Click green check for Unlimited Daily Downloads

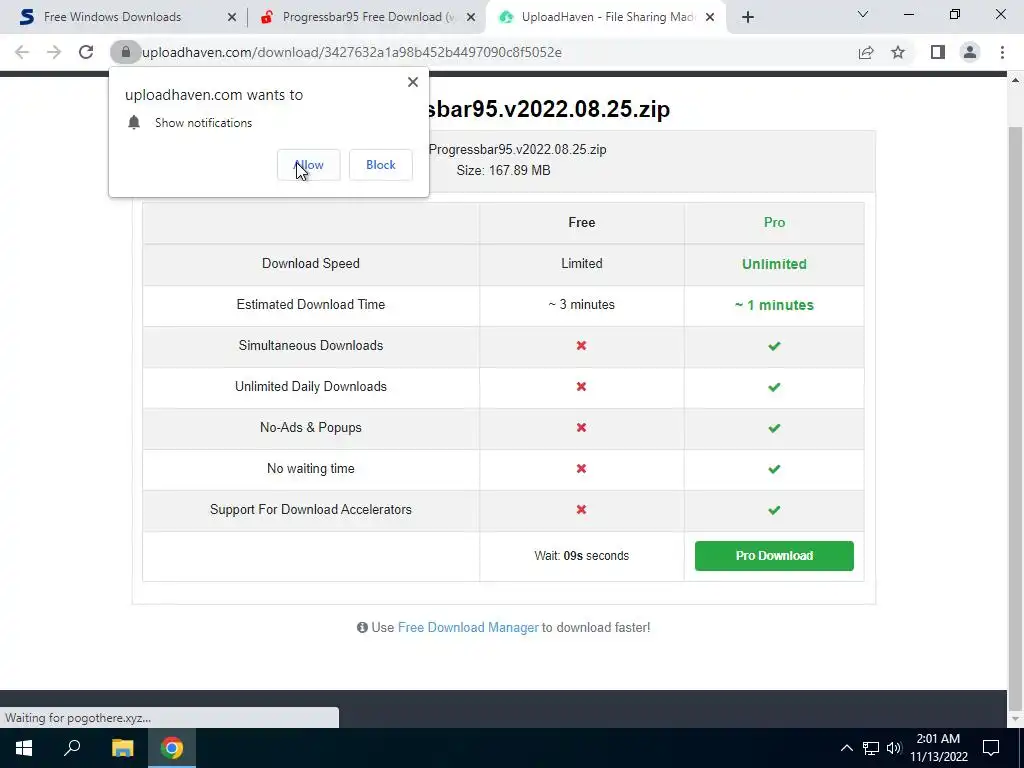(x=775, y=387)
